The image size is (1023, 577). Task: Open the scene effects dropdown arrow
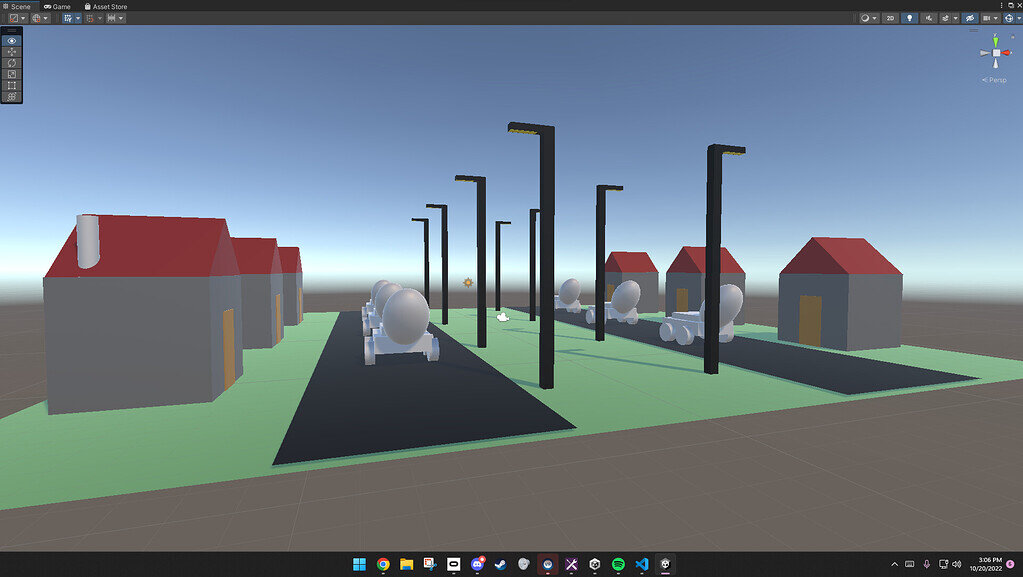(x=955, y=18)
